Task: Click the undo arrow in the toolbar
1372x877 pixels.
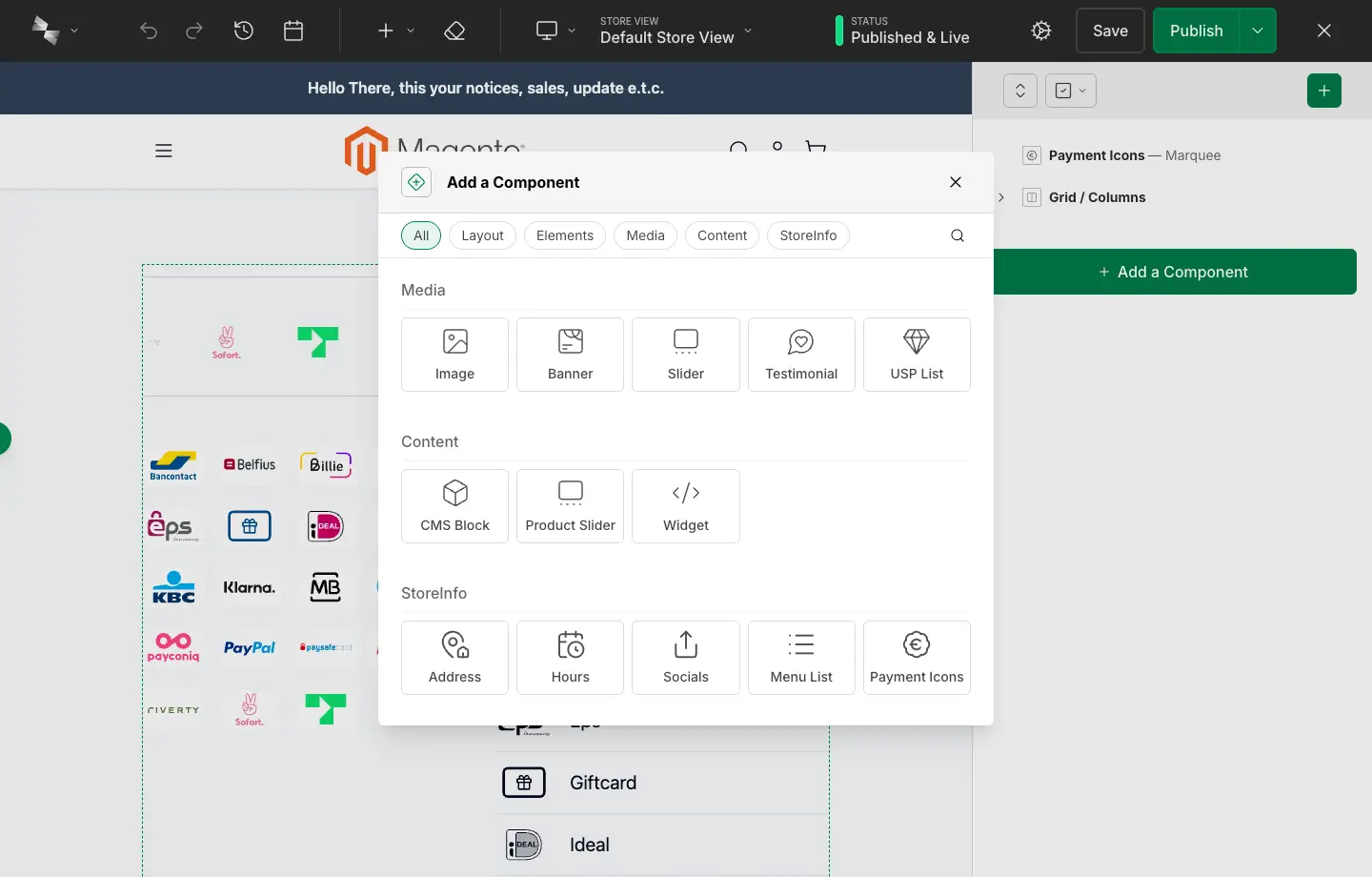Action: click(149, 31)
